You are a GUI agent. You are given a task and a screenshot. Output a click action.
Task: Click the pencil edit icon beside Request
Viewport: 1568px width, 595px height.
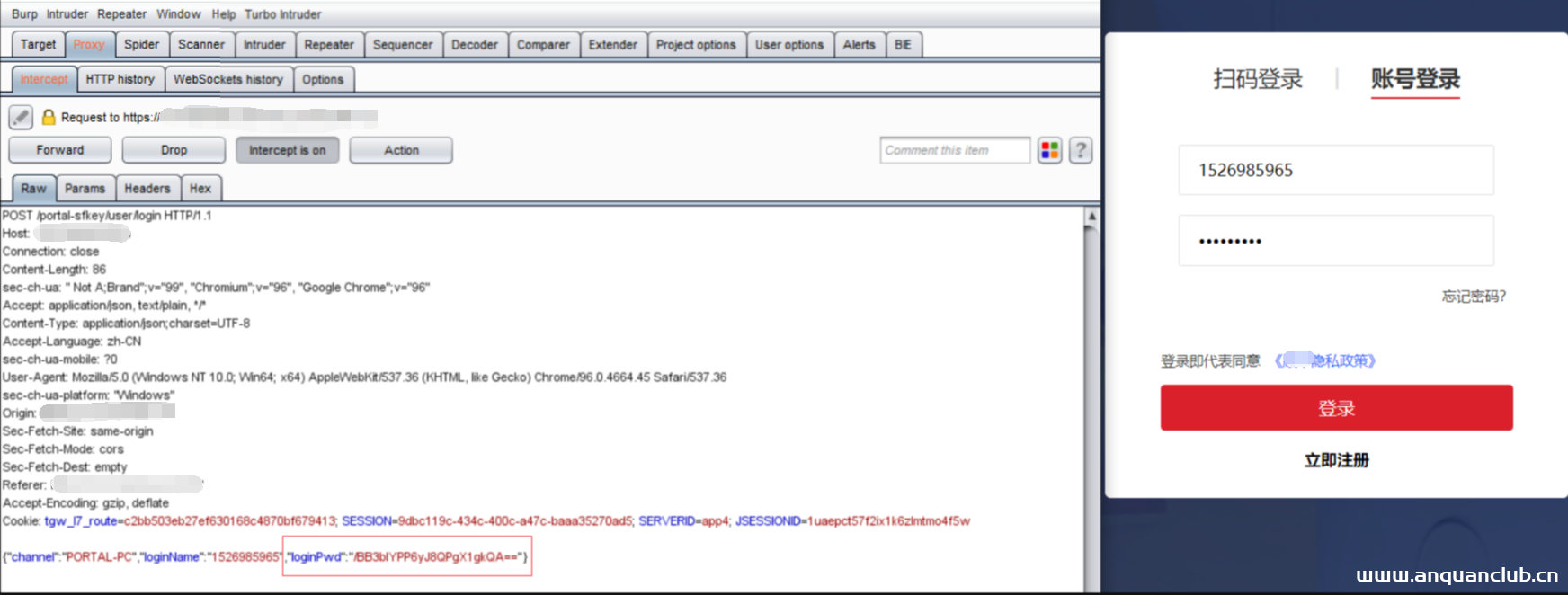pyautogui.click(x=21, y=117)
